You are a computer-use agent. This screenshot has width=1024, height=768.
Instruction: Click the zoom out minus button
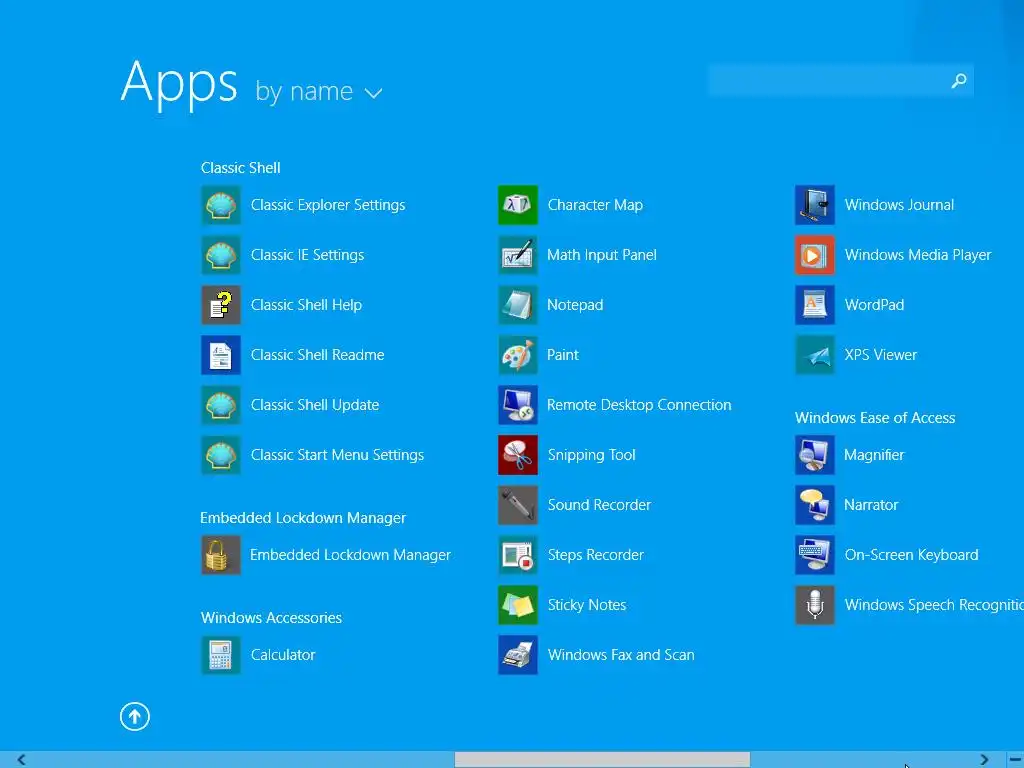point(1015,760)
